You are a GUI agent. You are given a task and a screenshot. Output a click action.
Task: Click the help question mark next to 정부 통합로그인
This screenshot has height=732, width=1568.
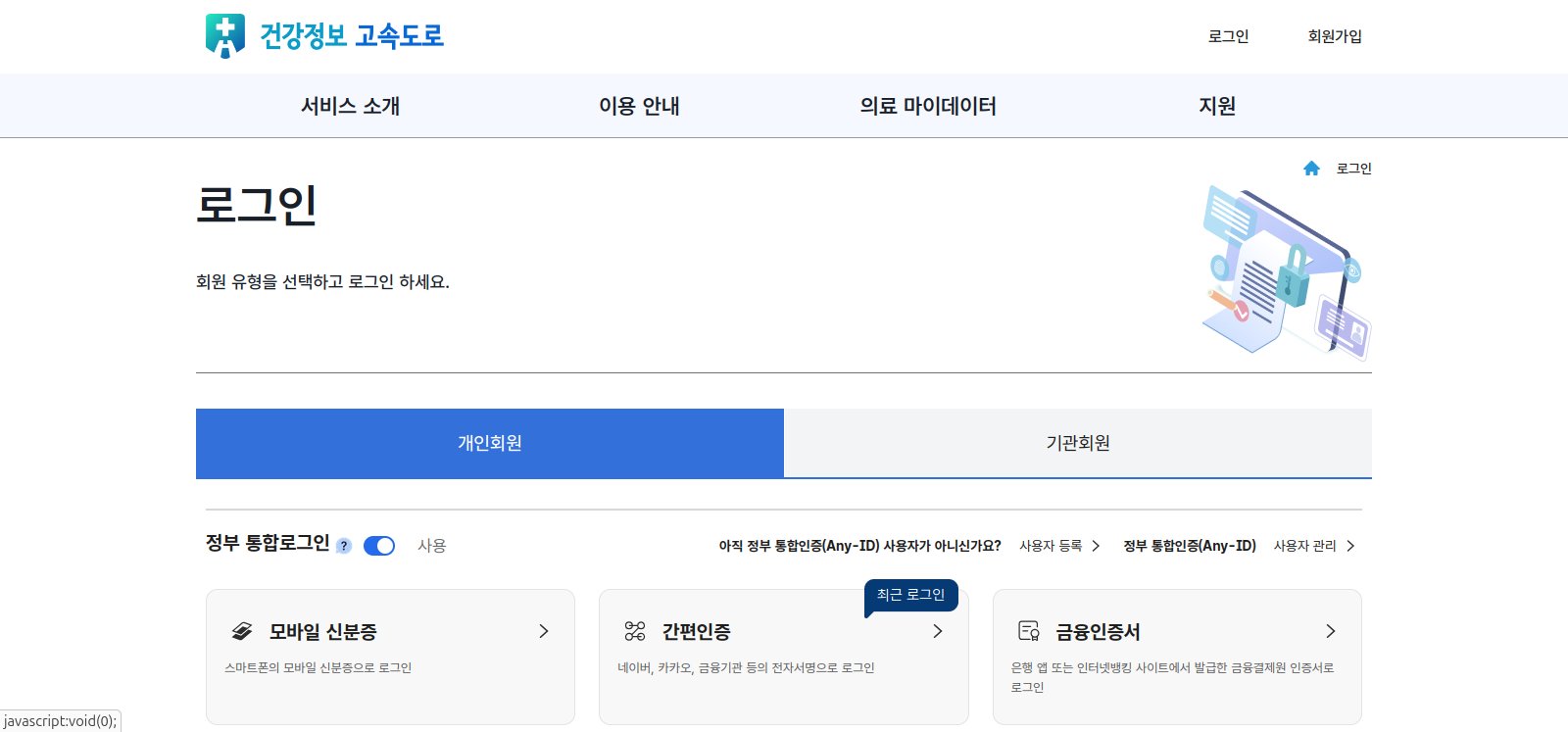(344, 546)
